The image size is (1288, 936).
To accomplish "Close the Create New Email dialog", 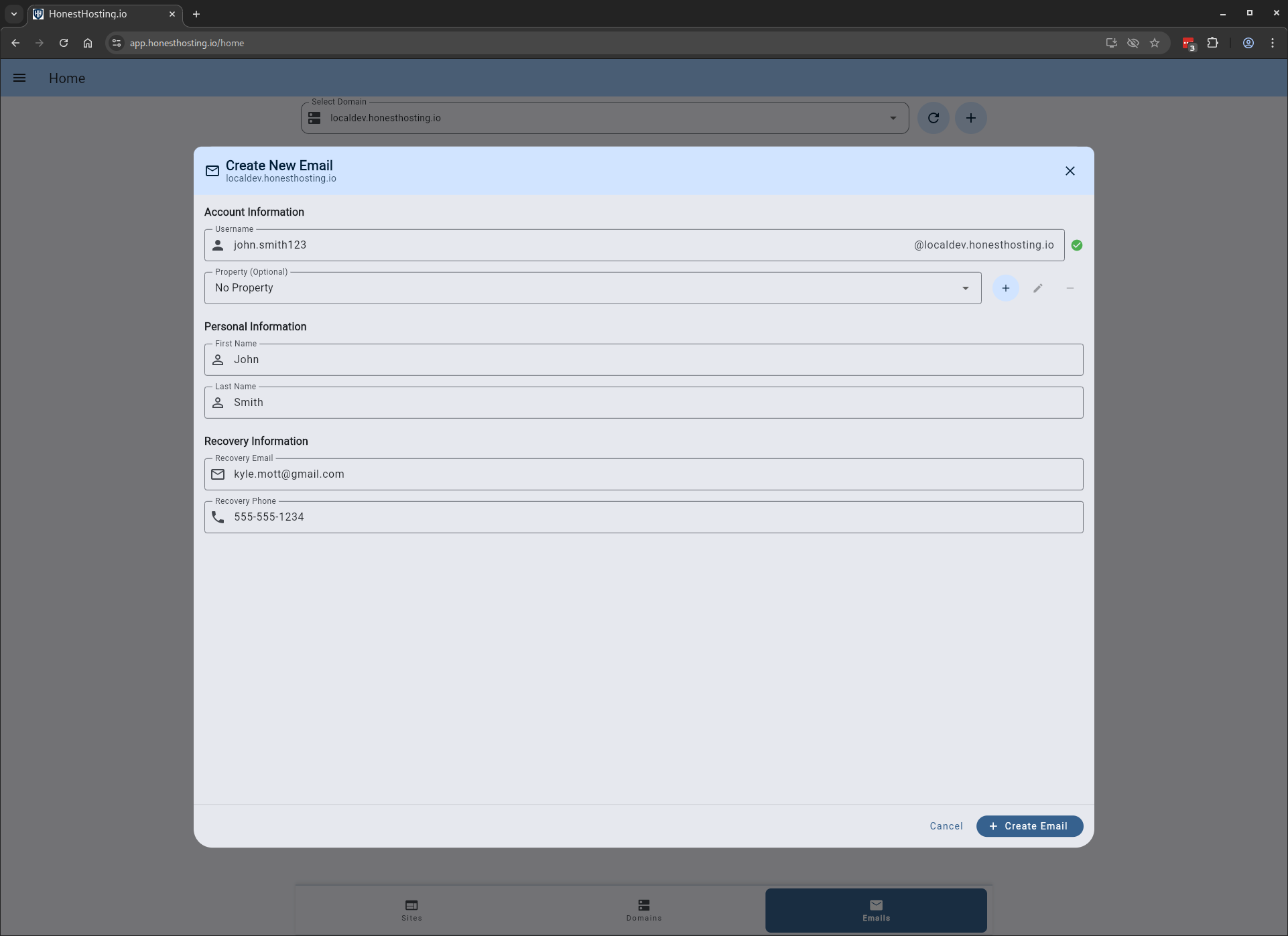I will pyautogui.click(x=1070, y=171).
